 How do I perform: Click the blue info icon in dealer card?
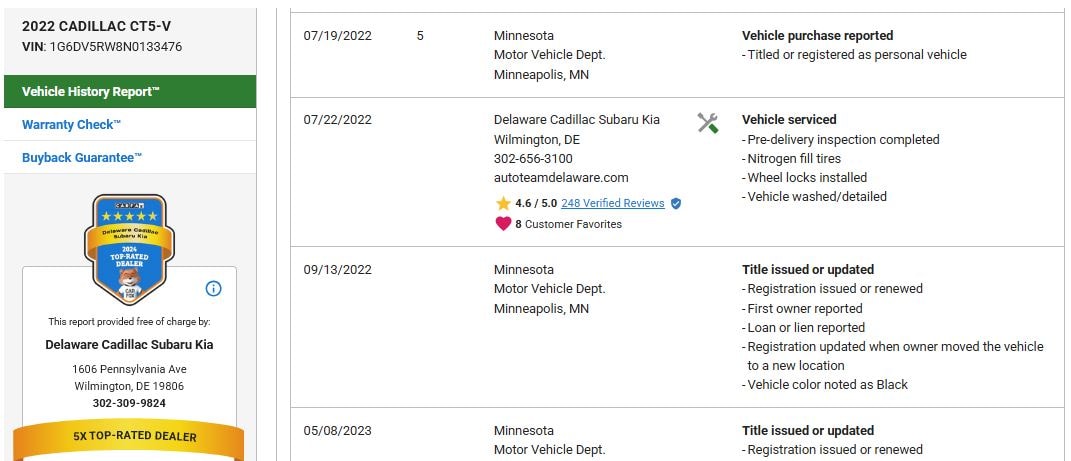(x=213, y=289)
